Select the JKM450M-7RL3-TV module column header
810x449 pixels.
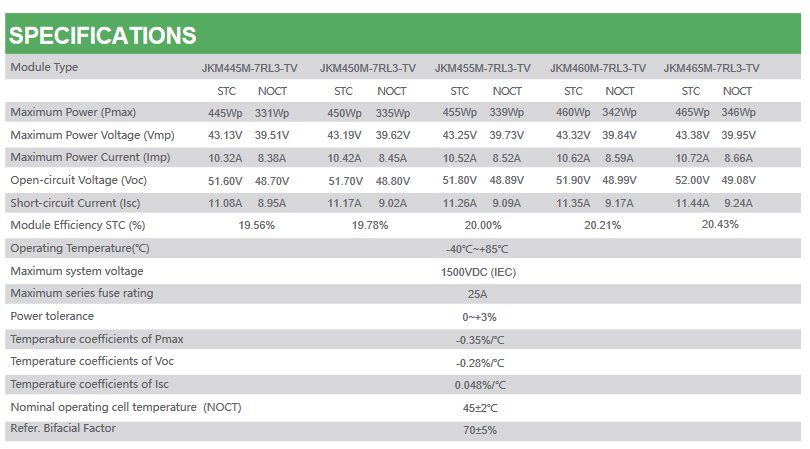[x=368, y=68]
